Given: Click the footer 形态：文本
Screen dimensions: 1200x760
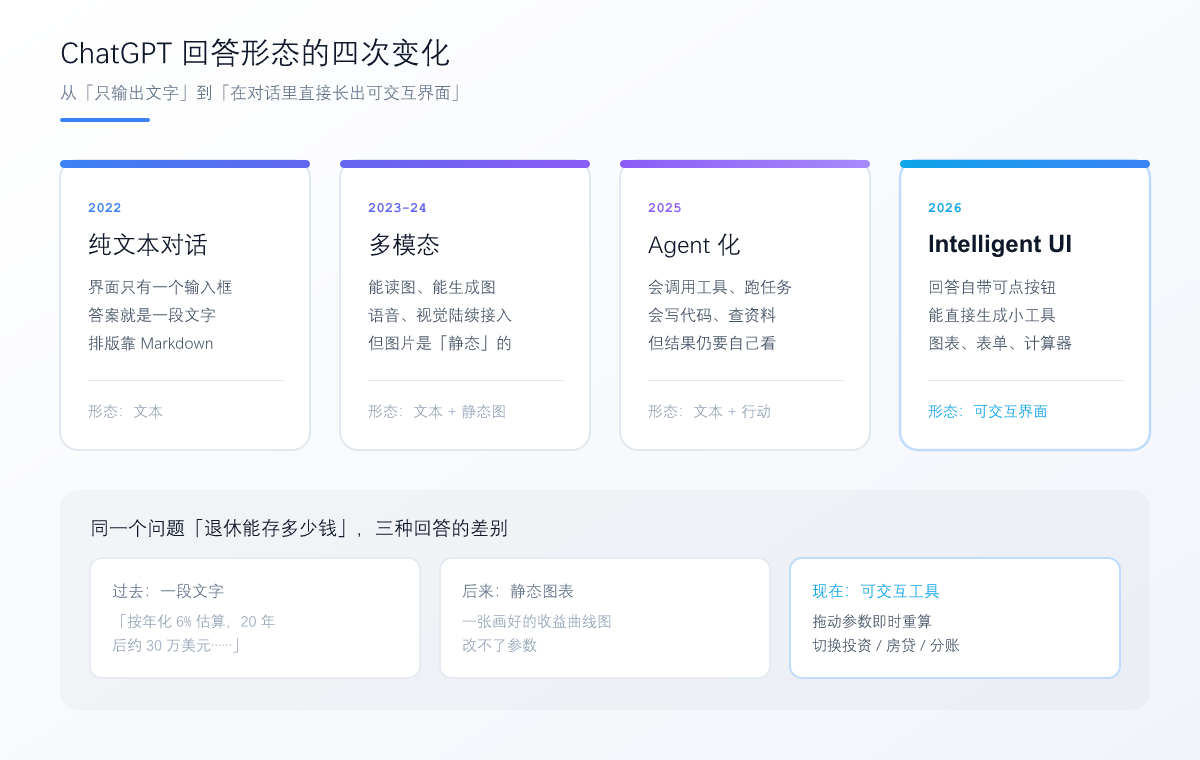Looking at the screenshot, I should pos(126,411).
